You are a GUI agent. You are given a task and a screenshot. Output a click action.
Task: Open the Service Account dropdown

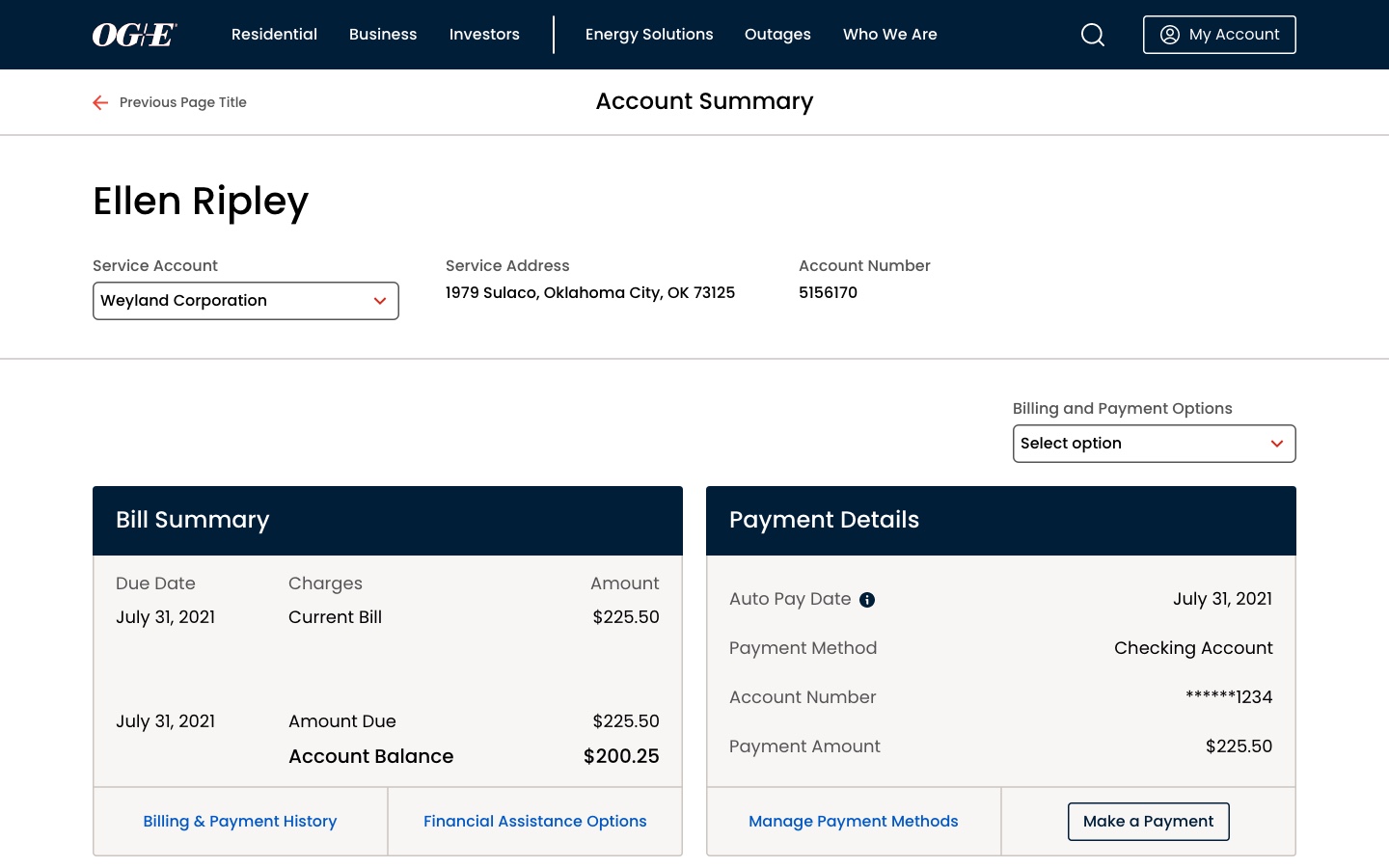(246, 301)
